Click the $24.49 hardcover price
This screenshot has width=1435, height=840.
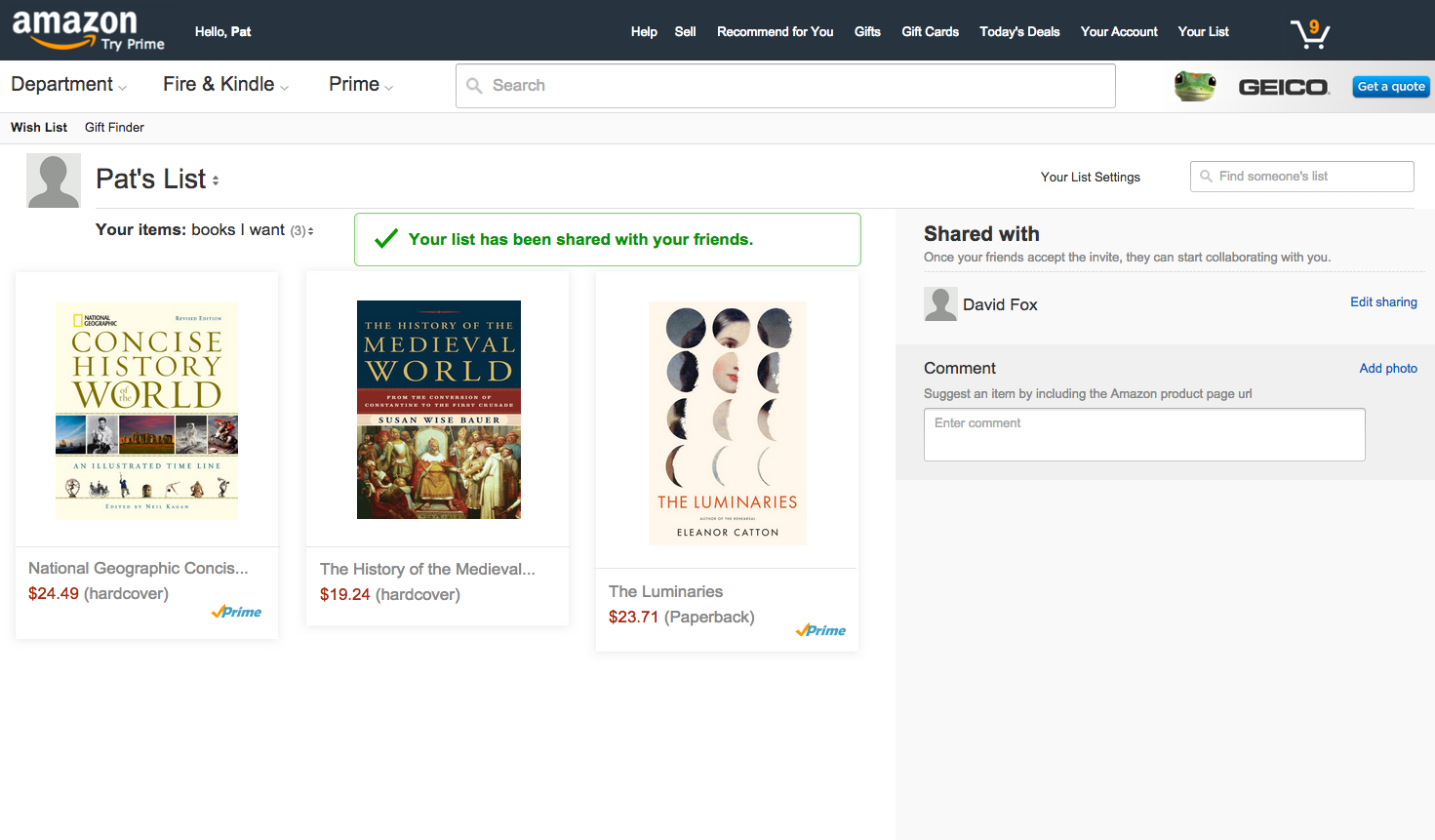point(99,593)
